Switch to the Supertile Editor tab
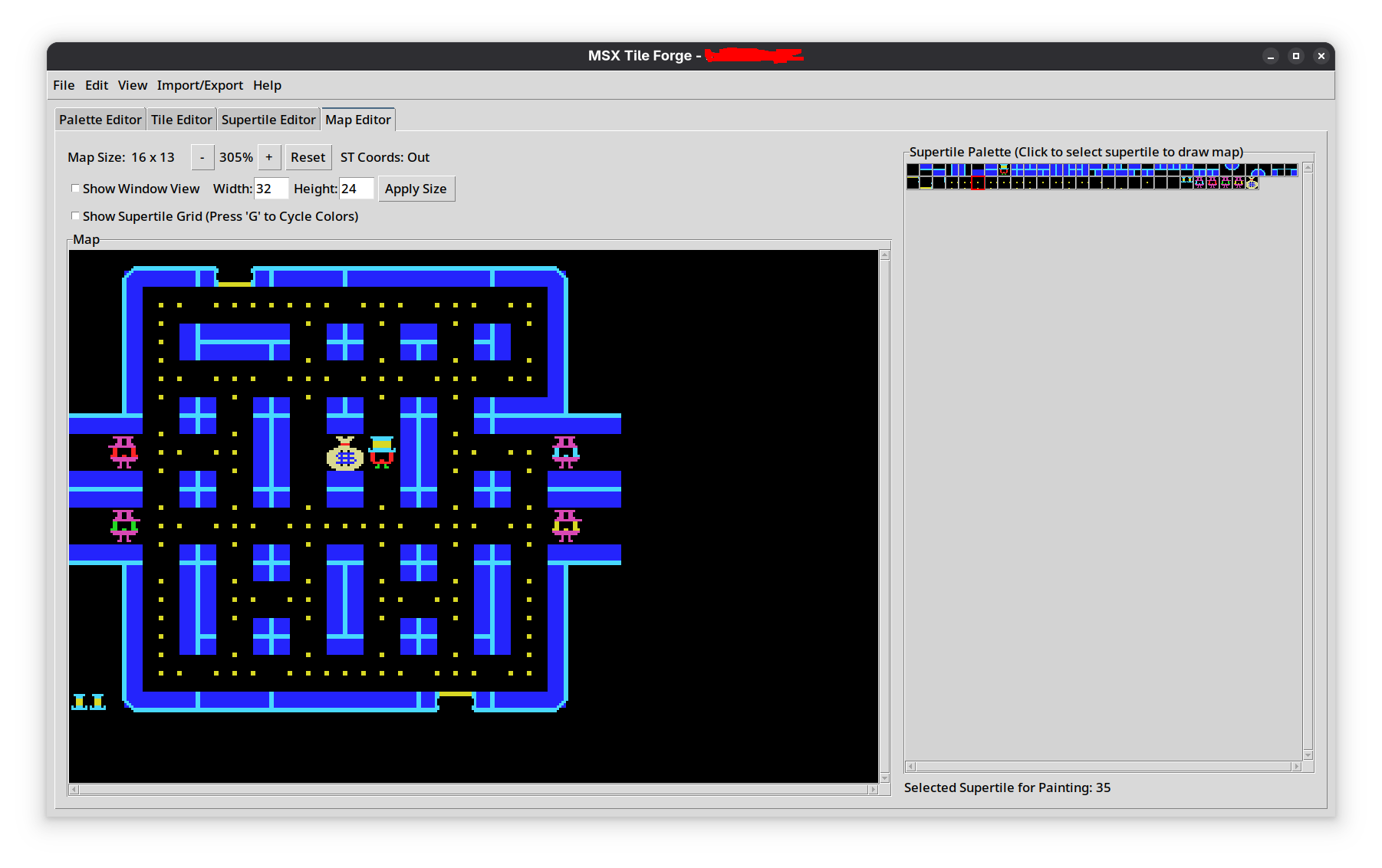The image size is (1382, 868). click(268, 120)
